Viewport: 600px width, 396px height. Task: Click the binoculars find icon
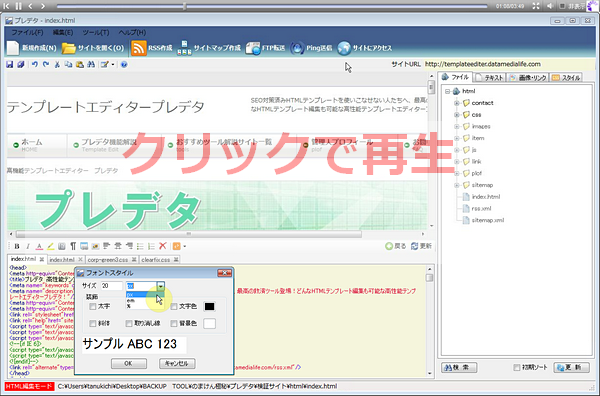[x=91, y=64]
